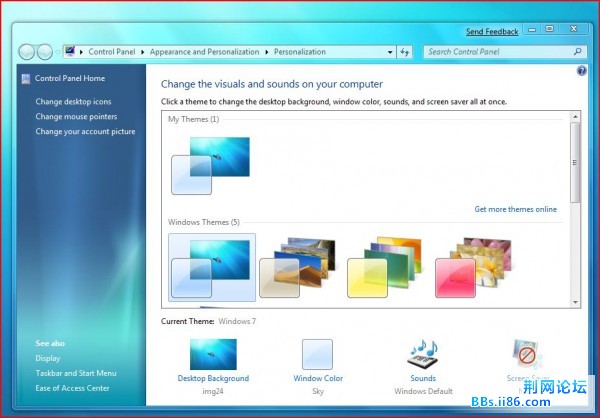Screen dimensions: 600x418
Task: Select the saved theme under My Themes
Action: tap(211, 166)
